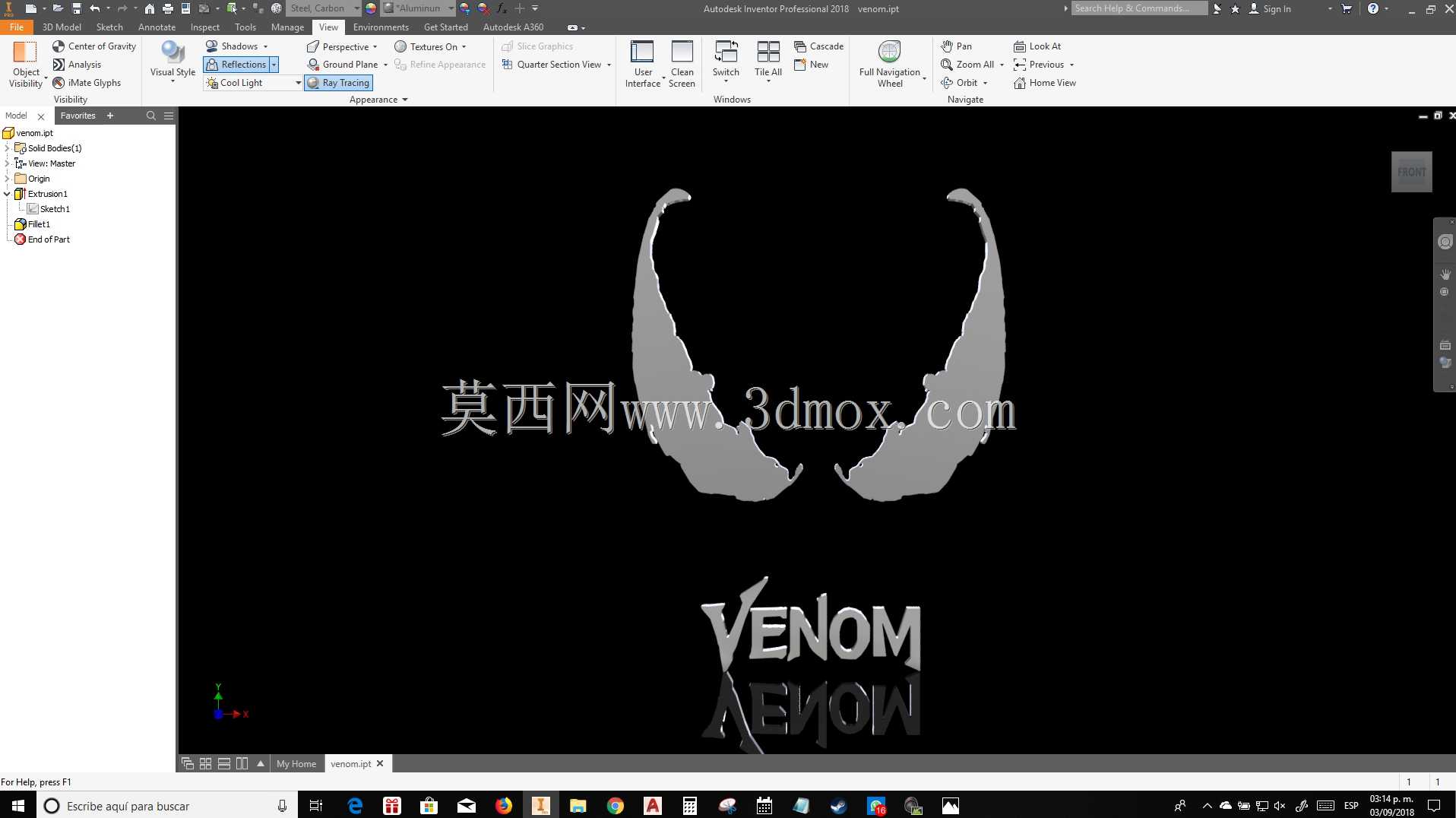
Task: Open the Ground Plane dropdown arrow
Action: point(385,65)
